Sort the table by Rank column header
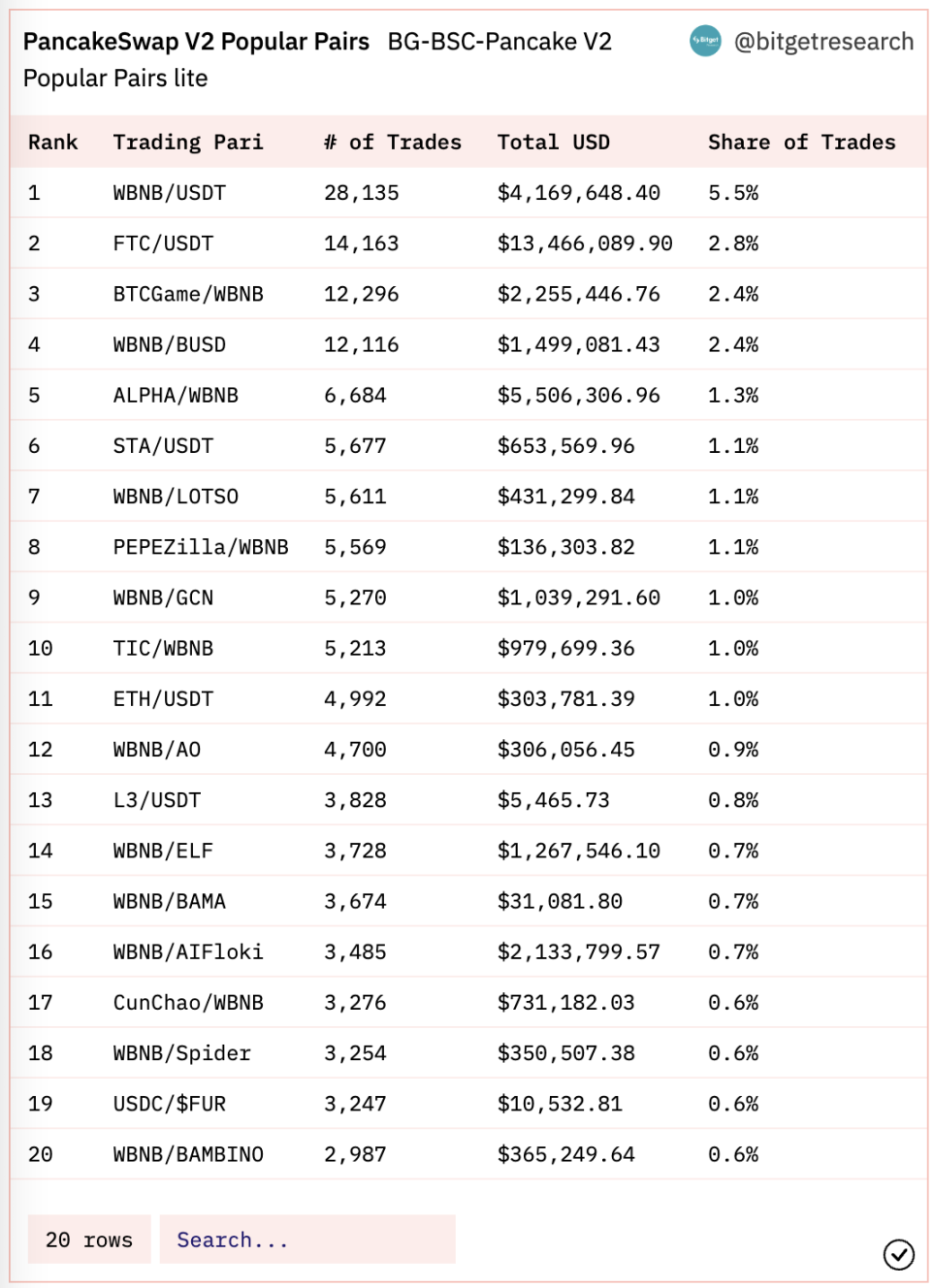This screenshot has height=1288, width=934. click(51, 142)
